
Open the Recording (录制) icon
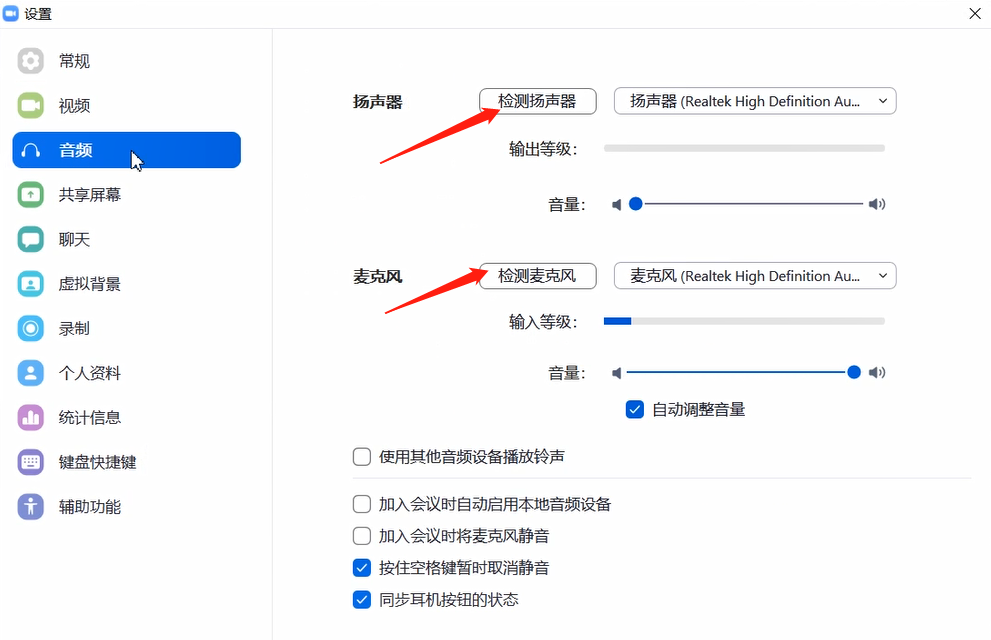pos(31,328)
